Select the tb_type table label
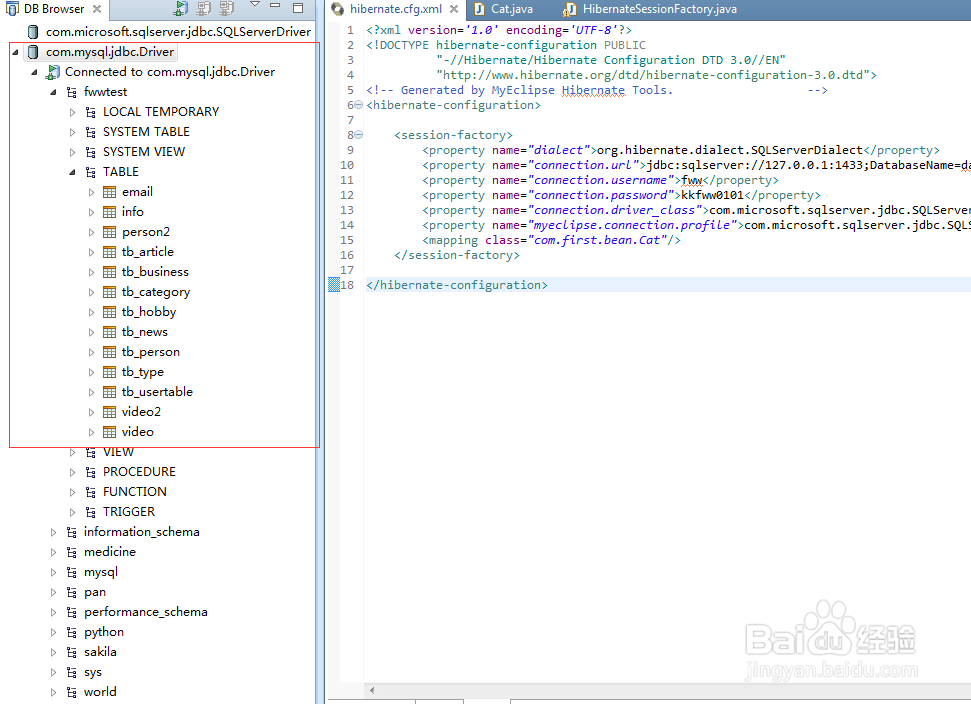Image resolution: width=971 pixels, height=704 pixels. [142, 372]
